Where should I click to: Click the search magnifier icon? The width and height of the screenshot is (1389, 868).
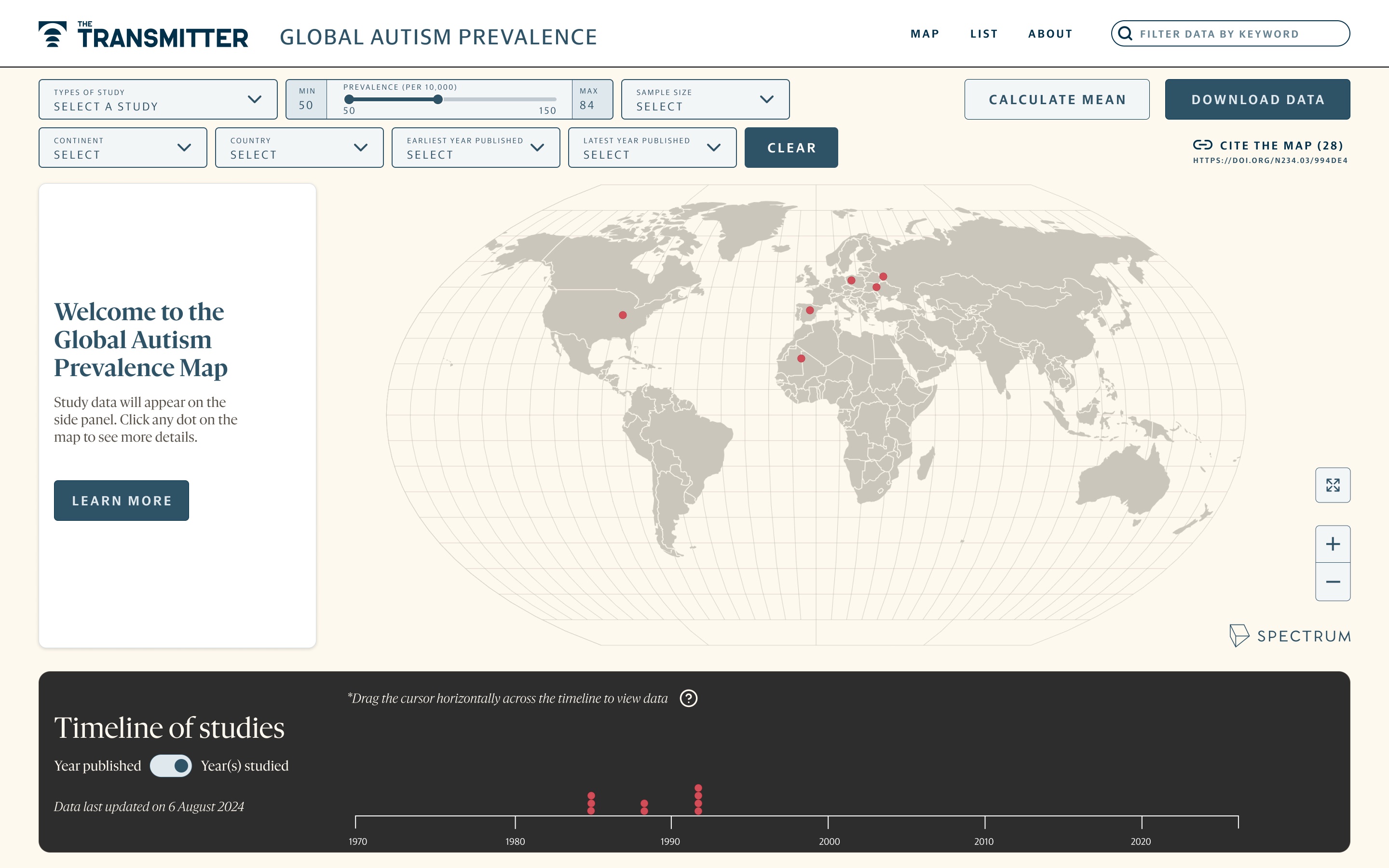(x=1125, y=33)
